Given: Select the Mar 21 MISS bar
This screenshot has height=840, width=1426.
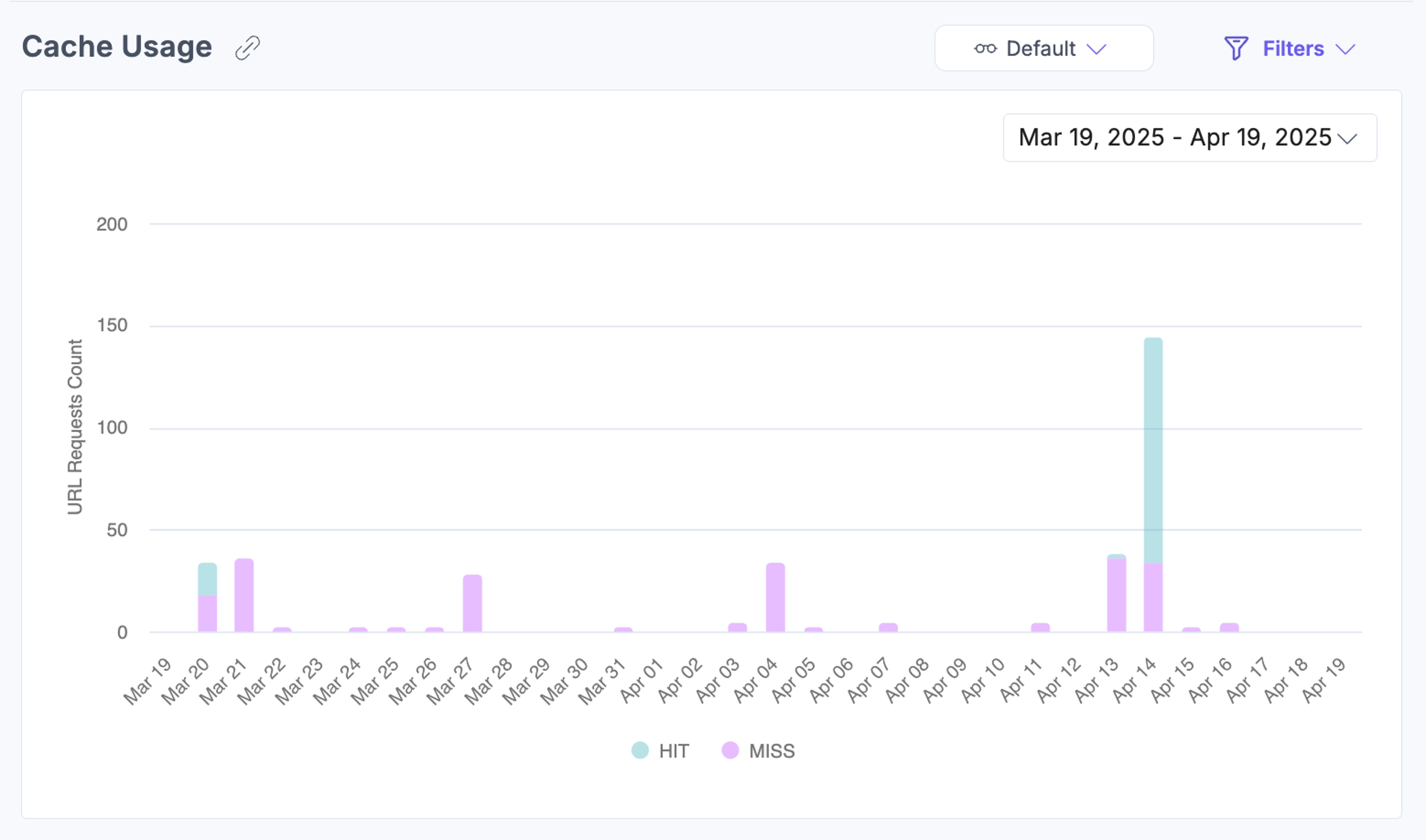Looking at the screenshot, I should click(x=244, y=595).
